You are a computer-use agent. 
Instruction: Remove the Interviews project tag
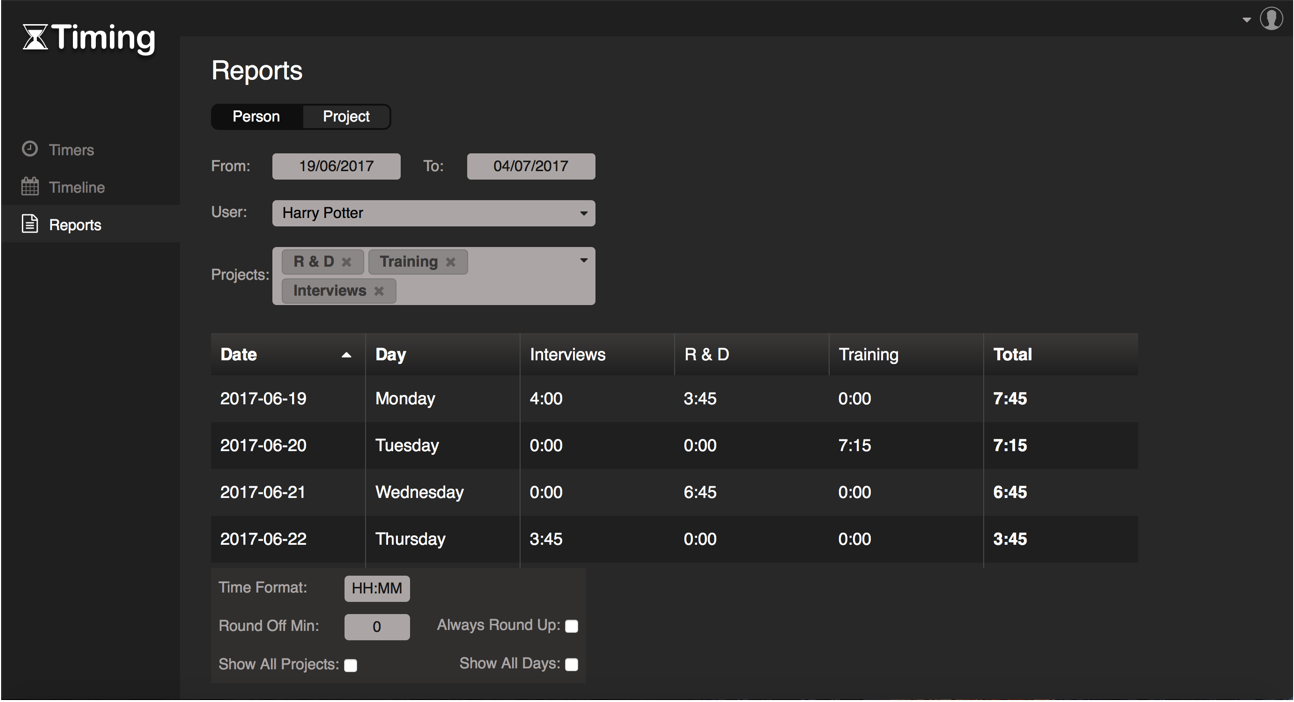pos(379,291)
